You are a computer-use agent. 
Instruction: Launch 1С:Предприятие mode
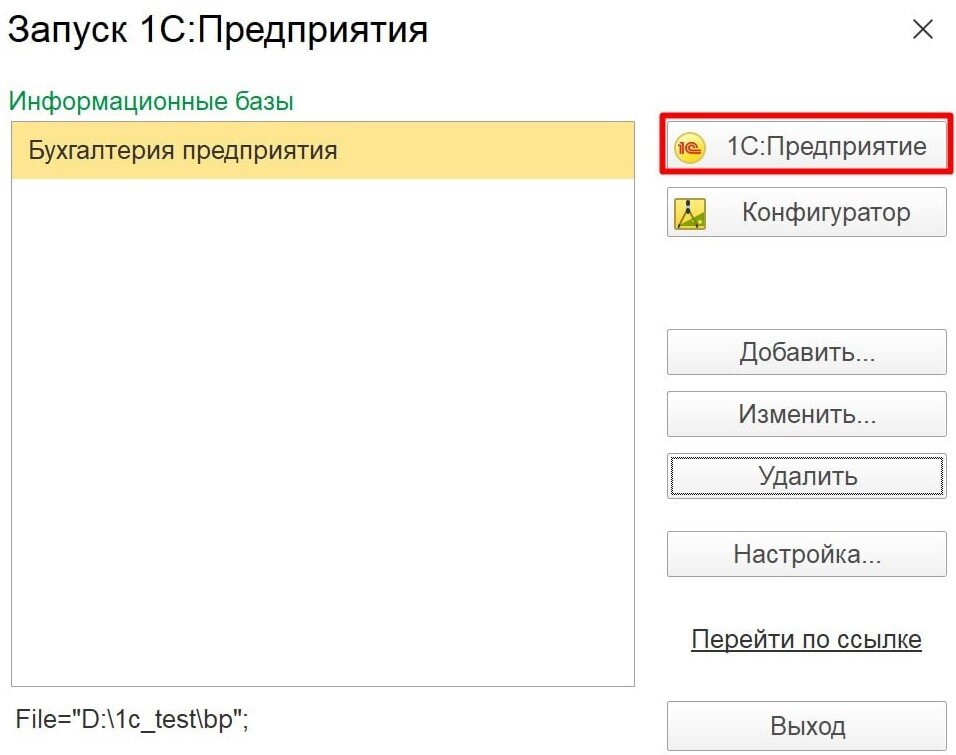click(x=807, y=146)
